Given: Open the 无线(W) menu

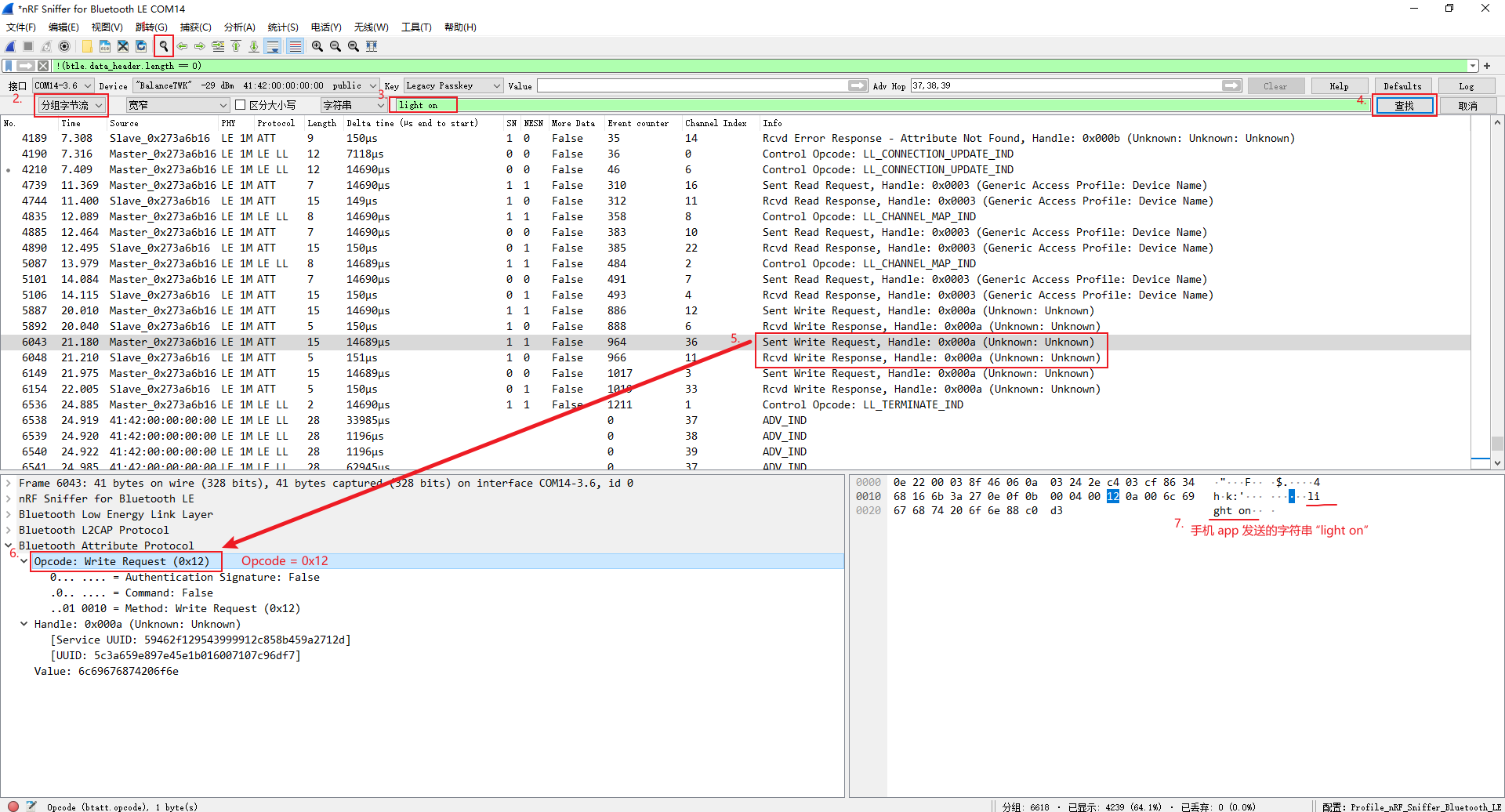Looking at the screenshot, I should (371, 27).
